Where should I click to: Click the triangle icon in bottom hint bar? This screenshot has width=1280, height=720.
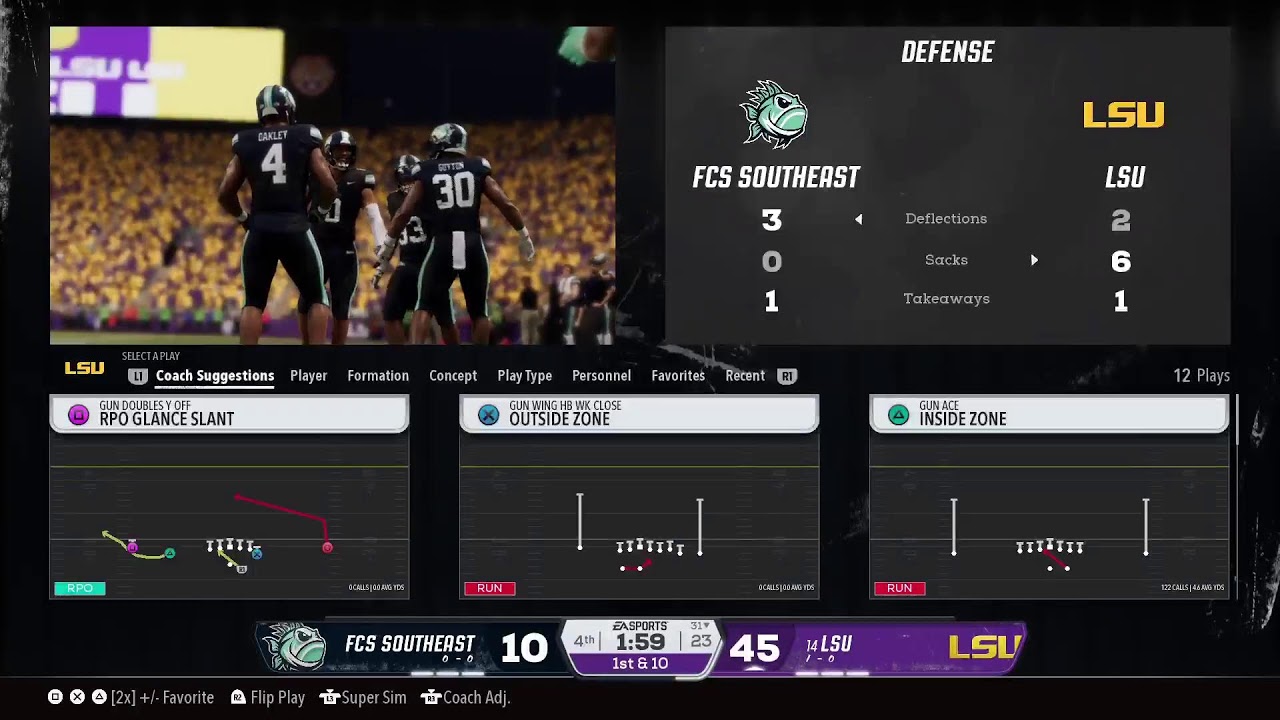click(99, 697)
